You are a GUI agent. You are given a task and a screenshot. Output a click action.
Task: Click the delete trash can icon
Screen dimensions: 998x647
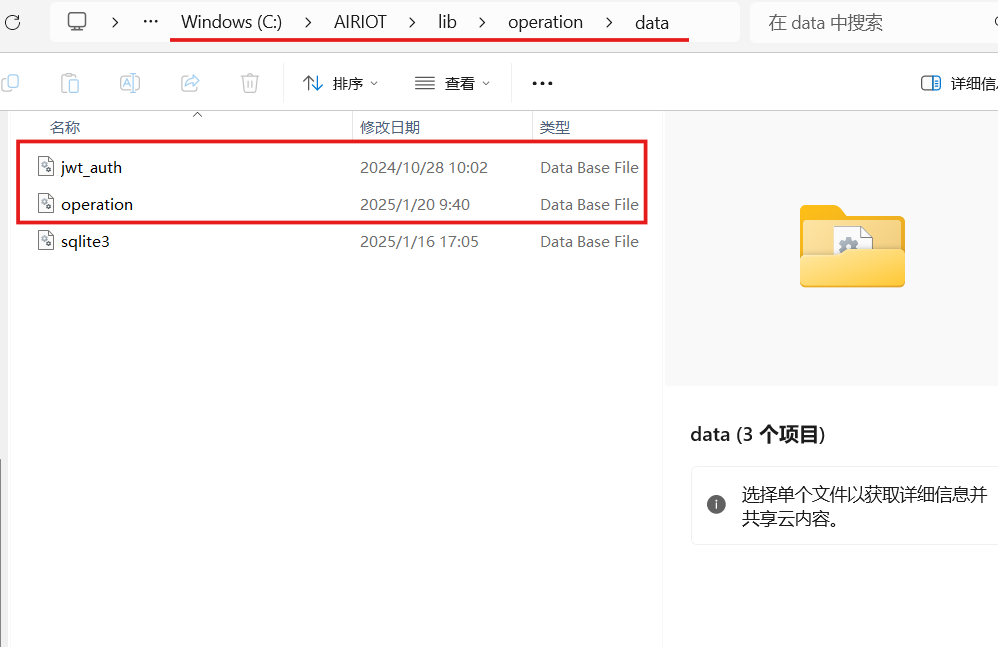(x=250, y=83)
